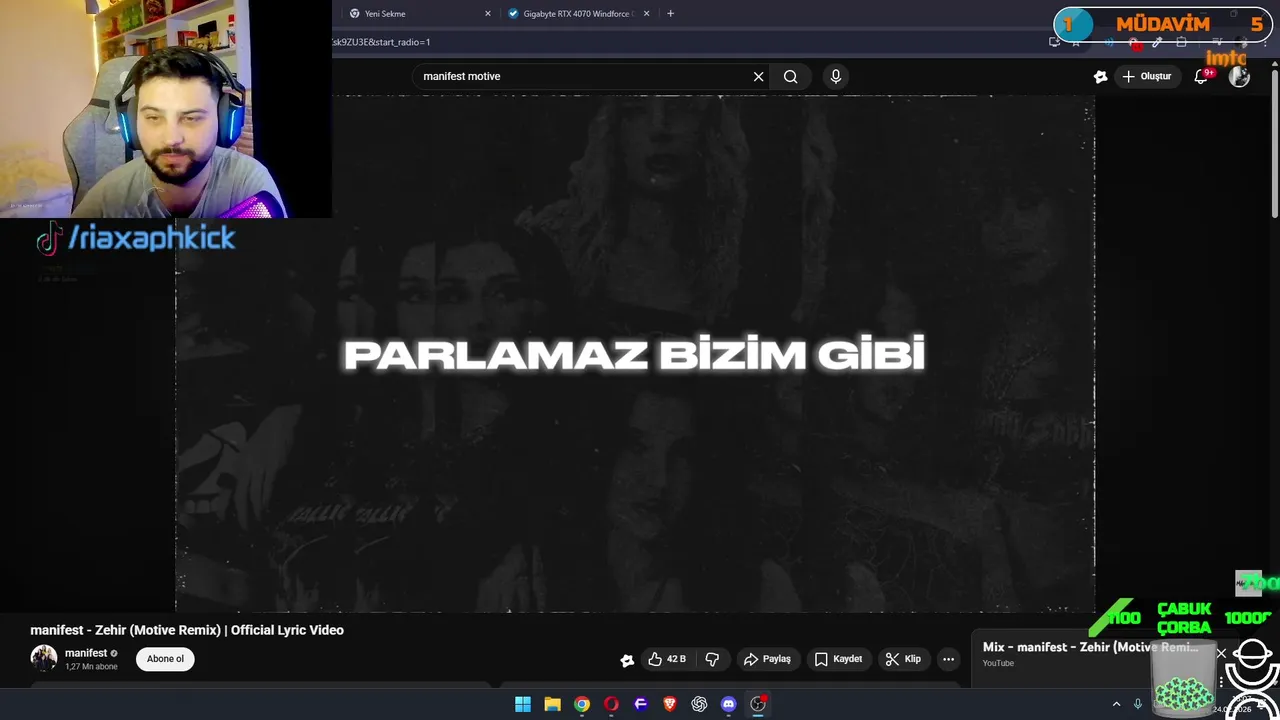Close the Gigabyte RTX 4070 tab
This screenshot has height=720, width=1280.
[646, 14]
